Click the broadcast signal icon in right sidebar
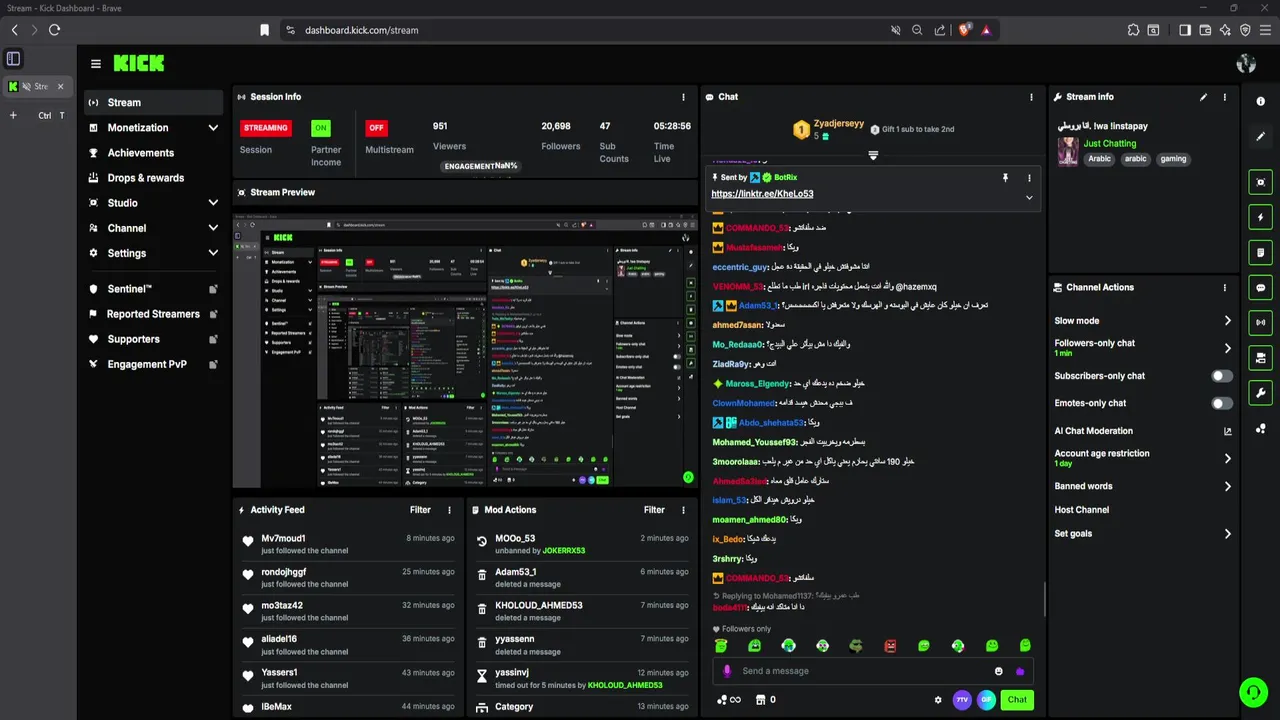Image resolution: width=1280 pixels, height=720 pixels. click(x=1260, y=322)
